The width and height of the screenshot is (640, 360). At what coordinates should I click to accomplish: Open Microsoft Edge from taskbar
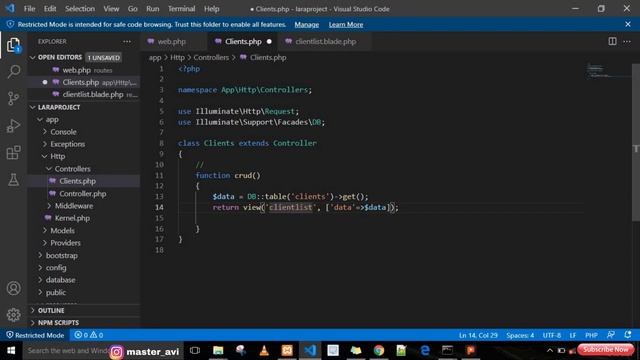pos(424,350)
